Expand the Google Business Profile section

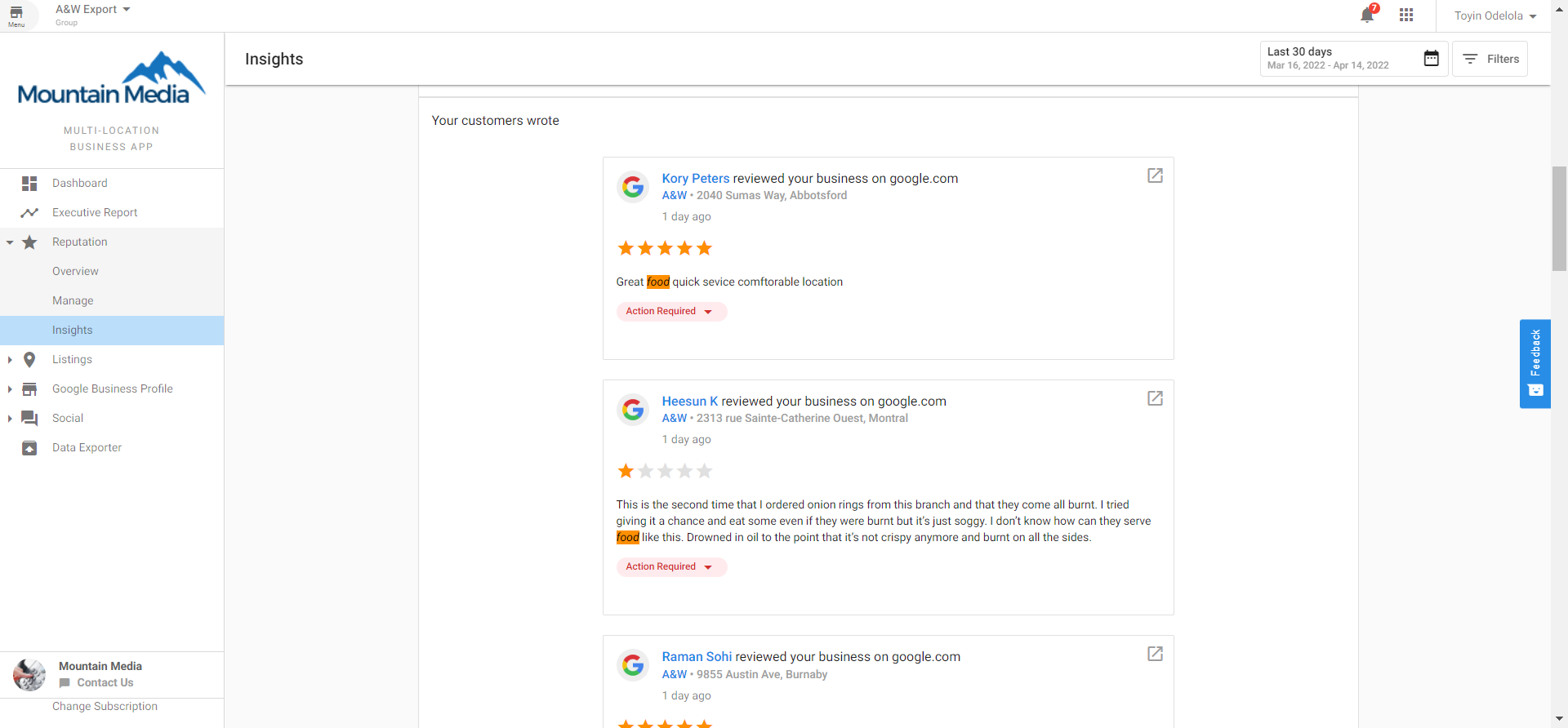pyautogui.click(x=10, y=389)
